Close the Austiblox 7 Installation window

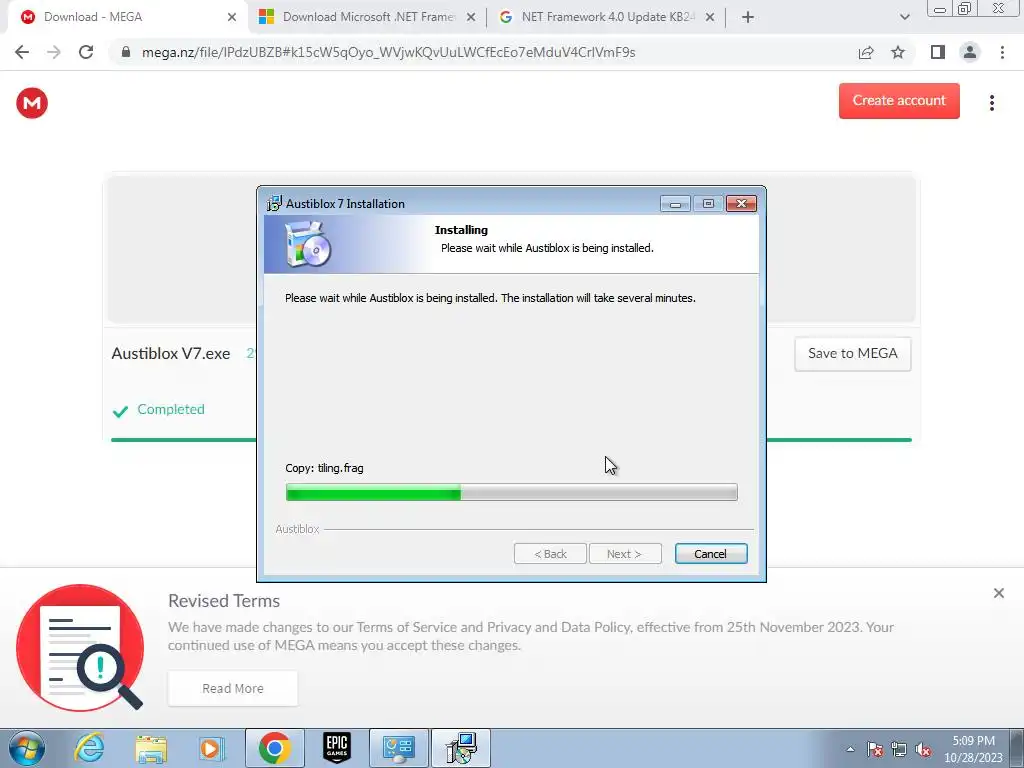741,204
